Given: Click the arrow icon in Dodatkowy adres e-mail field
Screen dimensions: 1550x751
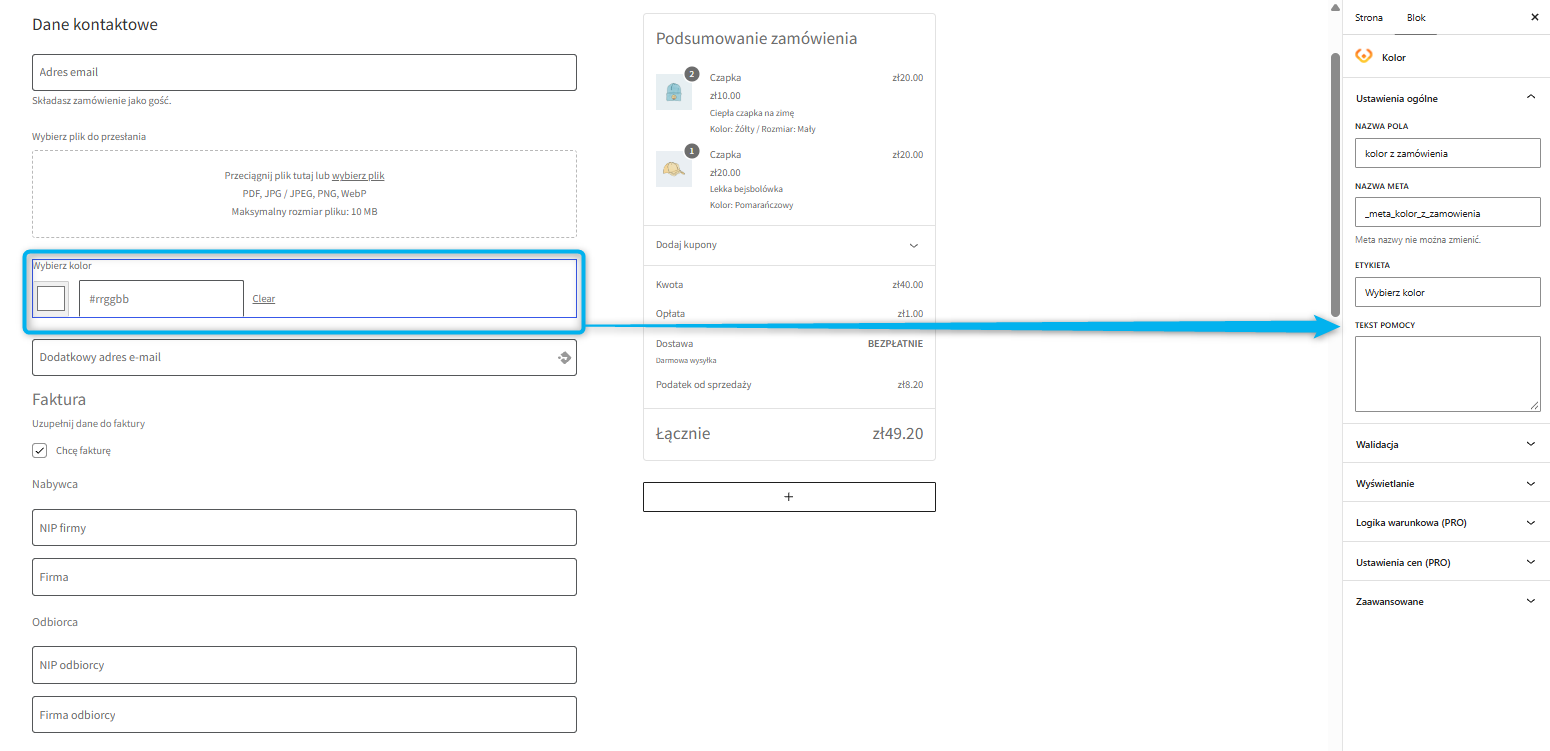Looking at the screenshot, I should tap(564, 357).
